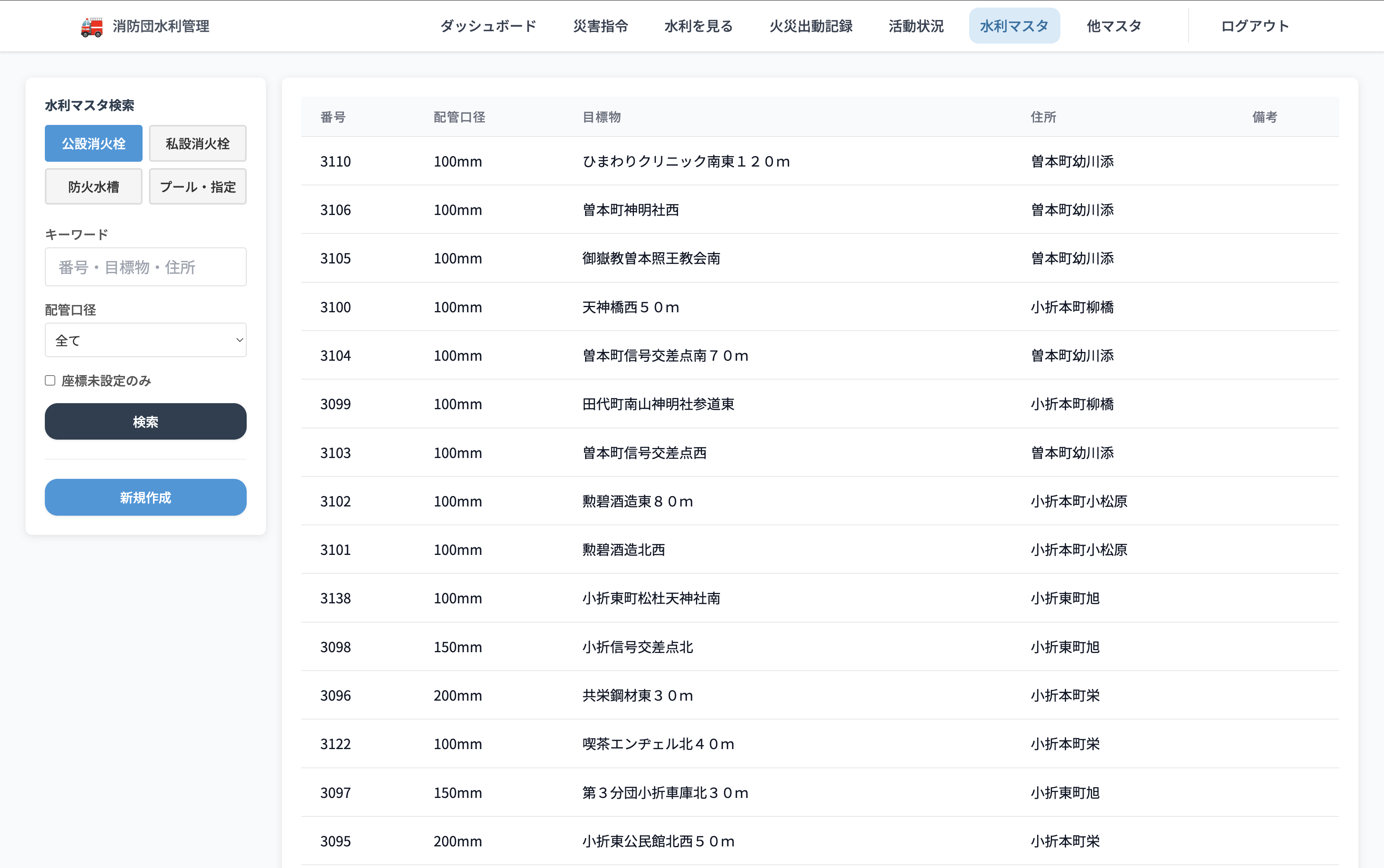This screenshot has width=1384, height=868.
Task: Click the 新規作成 button
Action: pyautogui.click(x=146, y=498)
